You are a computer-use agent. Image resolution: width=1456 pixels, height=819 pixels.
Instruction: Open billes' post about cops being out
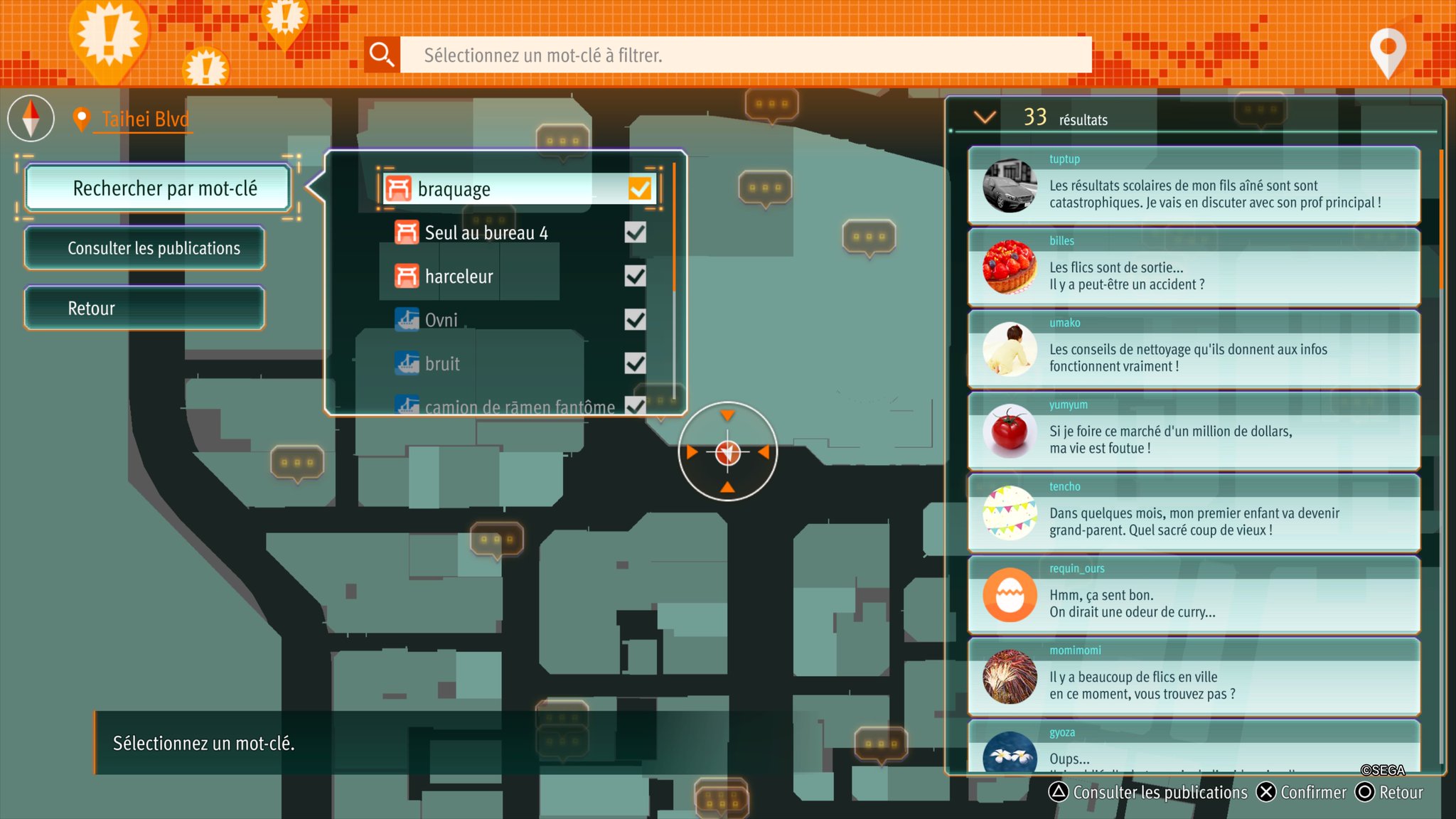(x=1194, y=267)
